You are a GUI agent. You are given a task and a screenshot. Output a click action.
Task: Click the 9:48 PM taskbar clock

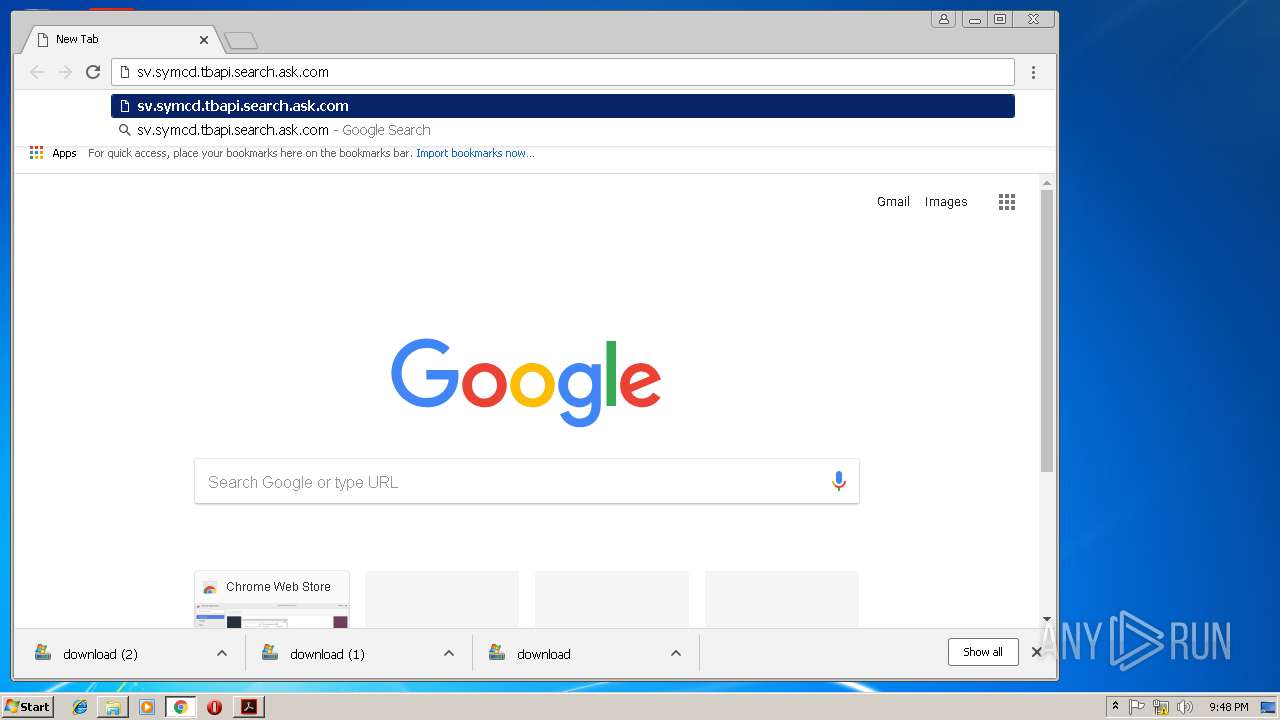1228,707
